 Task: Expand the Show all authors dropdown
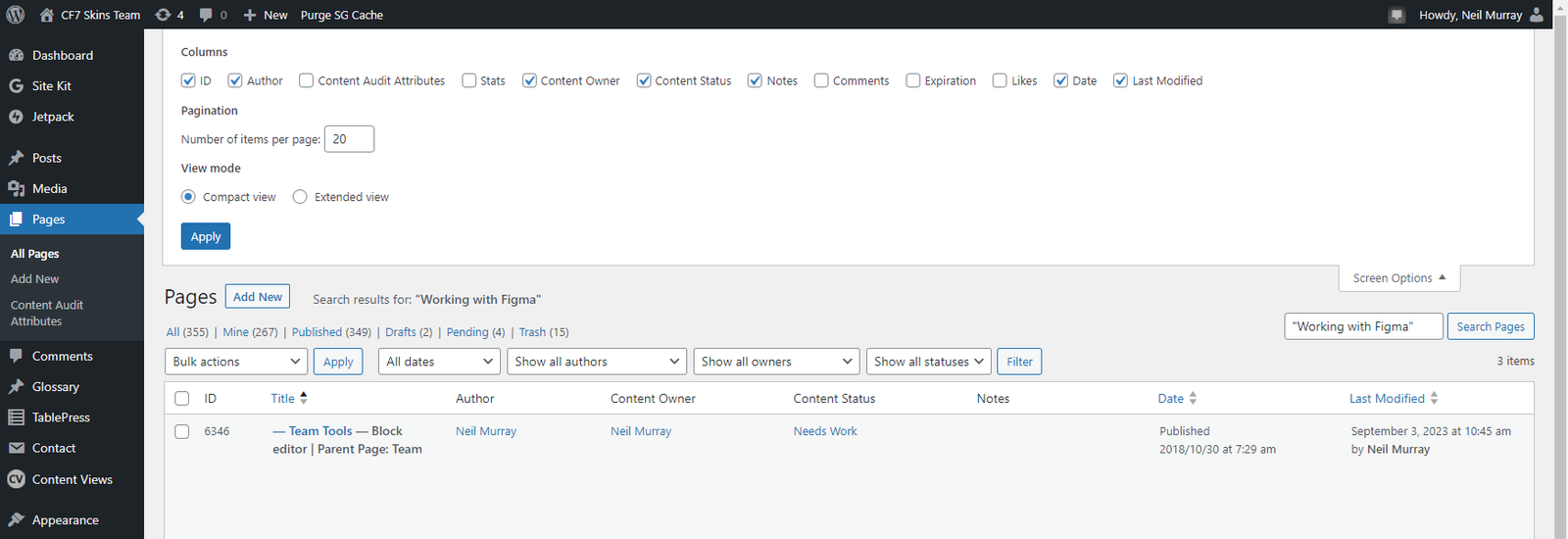point(597,362)
